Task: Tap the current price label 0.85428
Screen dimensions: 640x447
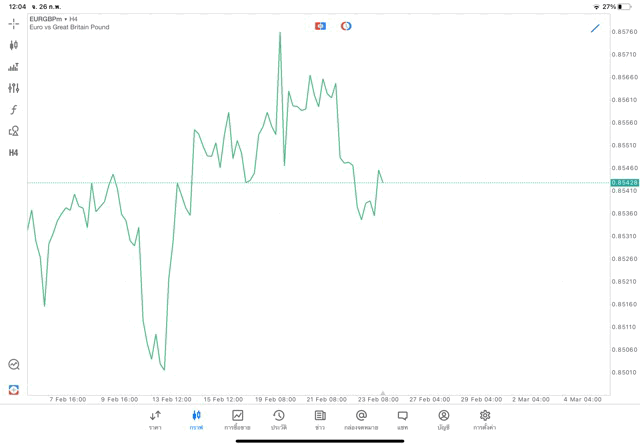Action: click(623, 183)
